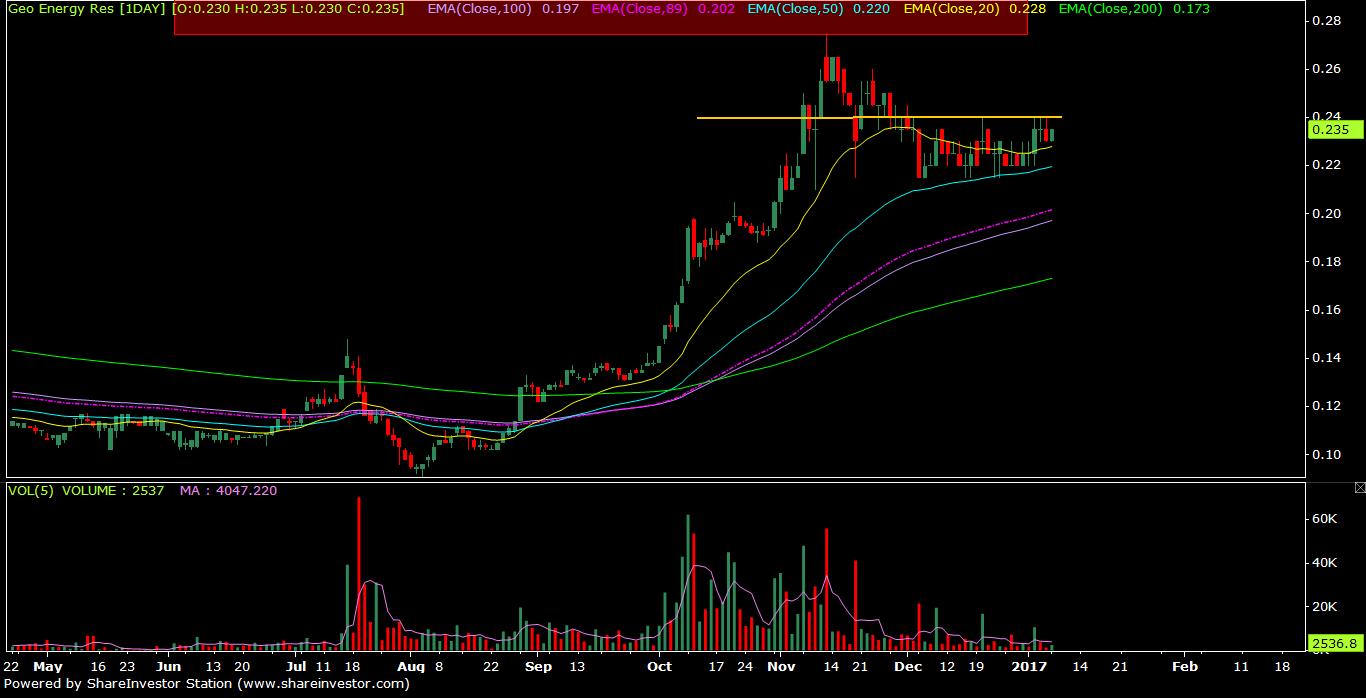Click the Powered by ShareInvestor Station footer text
The height and width of the screenshot is (698, 1366).
click(207, 684)
